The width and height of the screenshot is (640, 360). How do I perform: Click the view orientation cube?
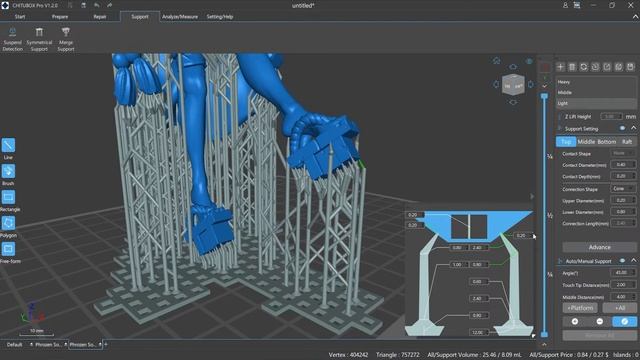pyautogui.click(x=513, y=84)
